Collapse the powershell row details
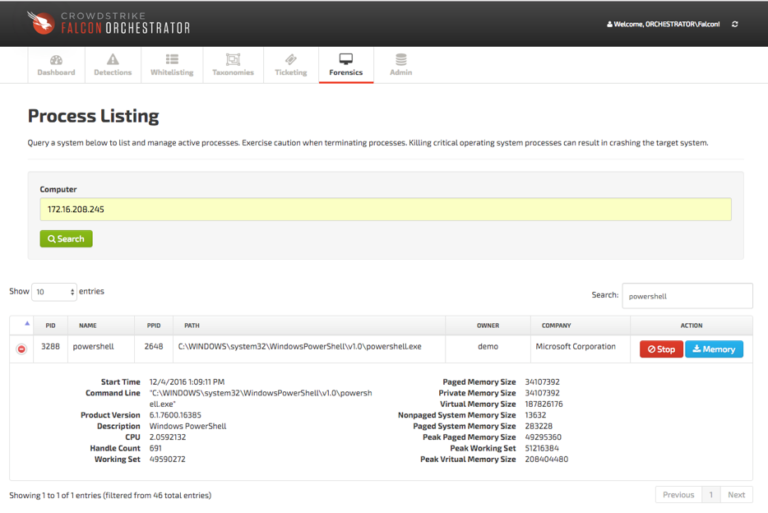Image resolution: width=768 pixels, height=513 pixels. click(x=21, y=349)
